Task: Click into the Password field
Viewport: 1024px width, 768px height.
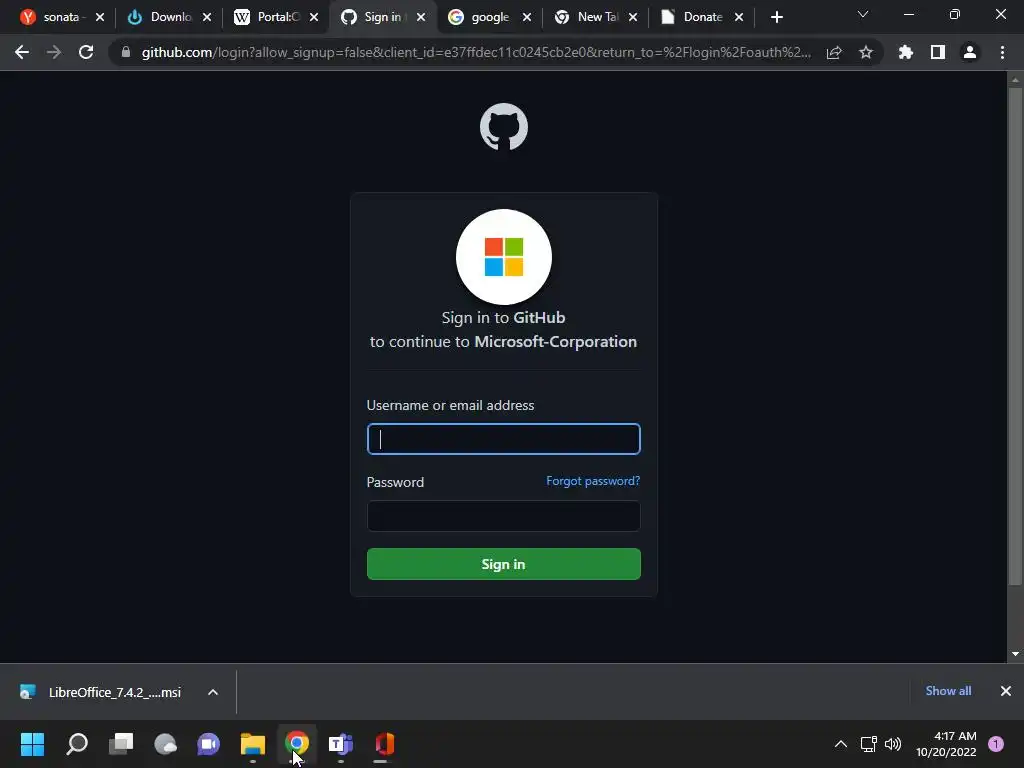Action: coord(504,516)
